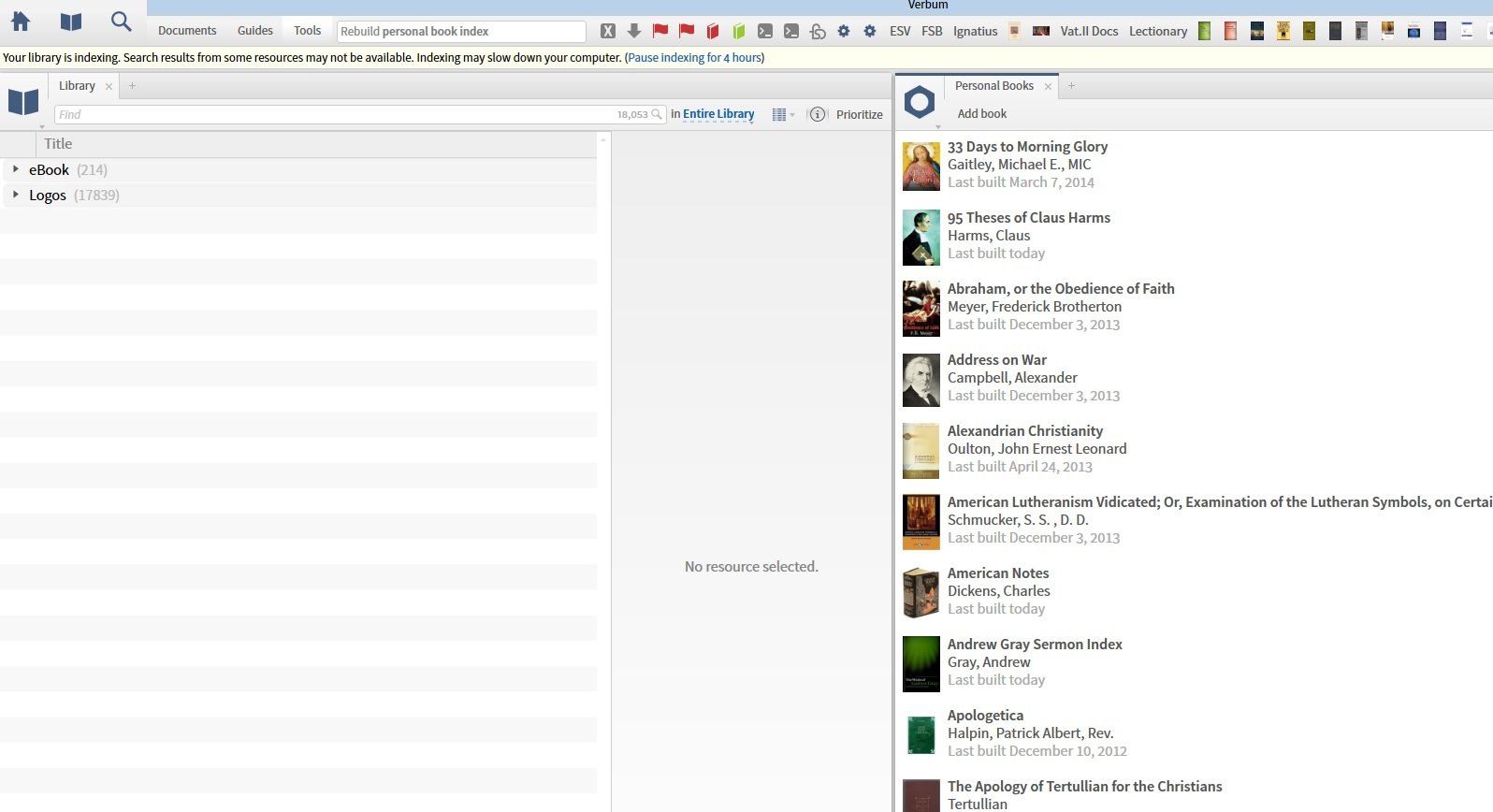Open the library view columns dropdown

tap(784, 114)
